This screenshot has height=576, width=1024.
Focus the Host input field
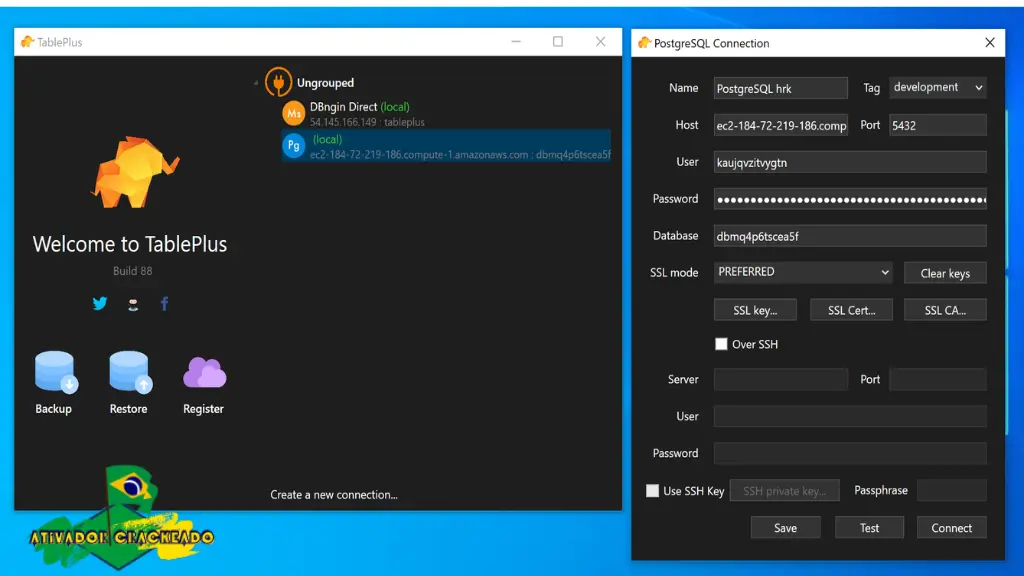pyautogui.click(x=780, y=125)
